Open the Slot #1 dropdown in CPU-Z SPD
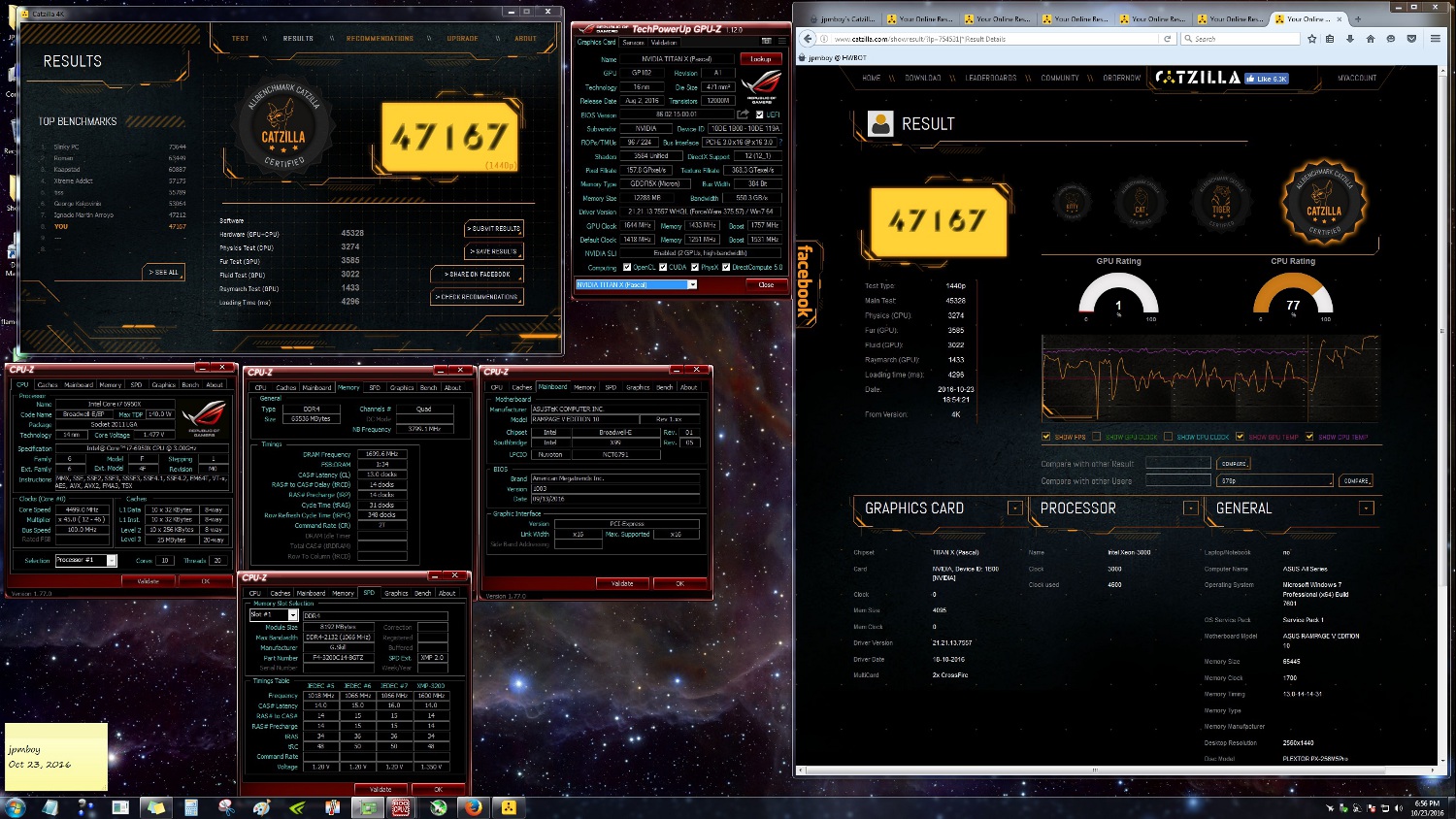Image resolution: width=1456 pixels, height=819 pixels. tap(292, 615)
